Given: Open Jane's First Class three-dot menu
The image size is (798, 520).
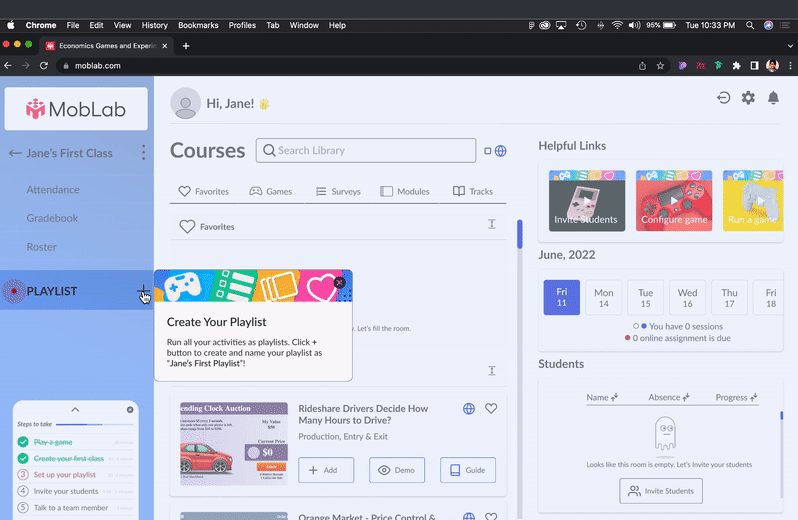Looking at the screenshot, I should point(144,153).
